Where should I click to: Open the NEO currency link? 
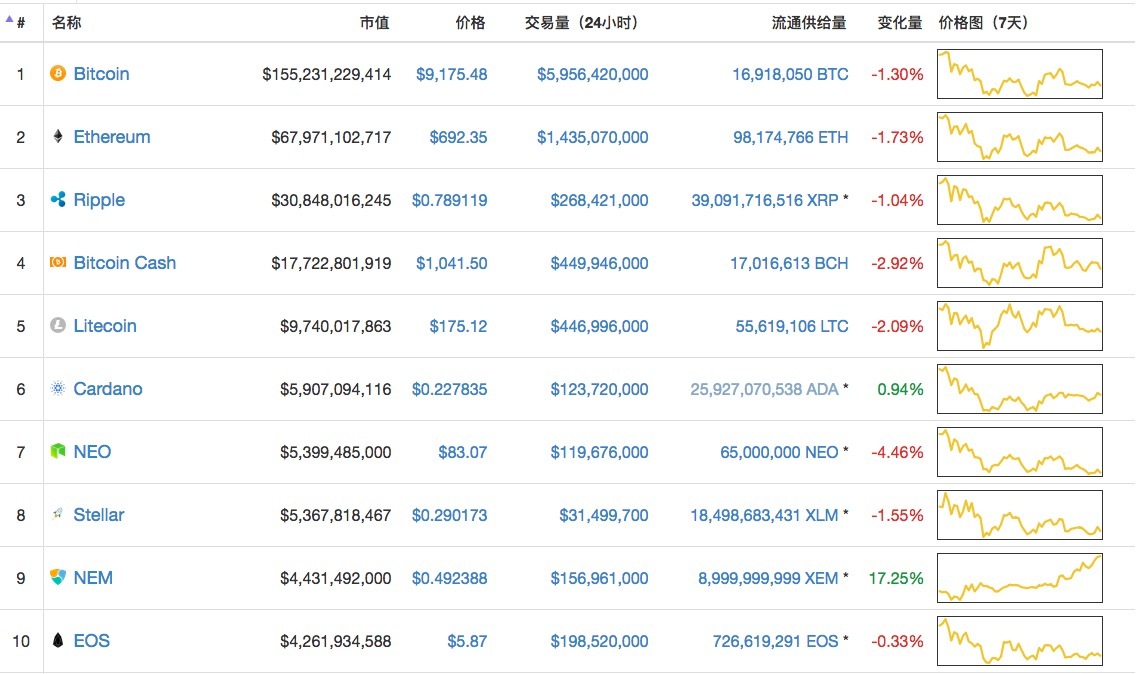[92, 452]
